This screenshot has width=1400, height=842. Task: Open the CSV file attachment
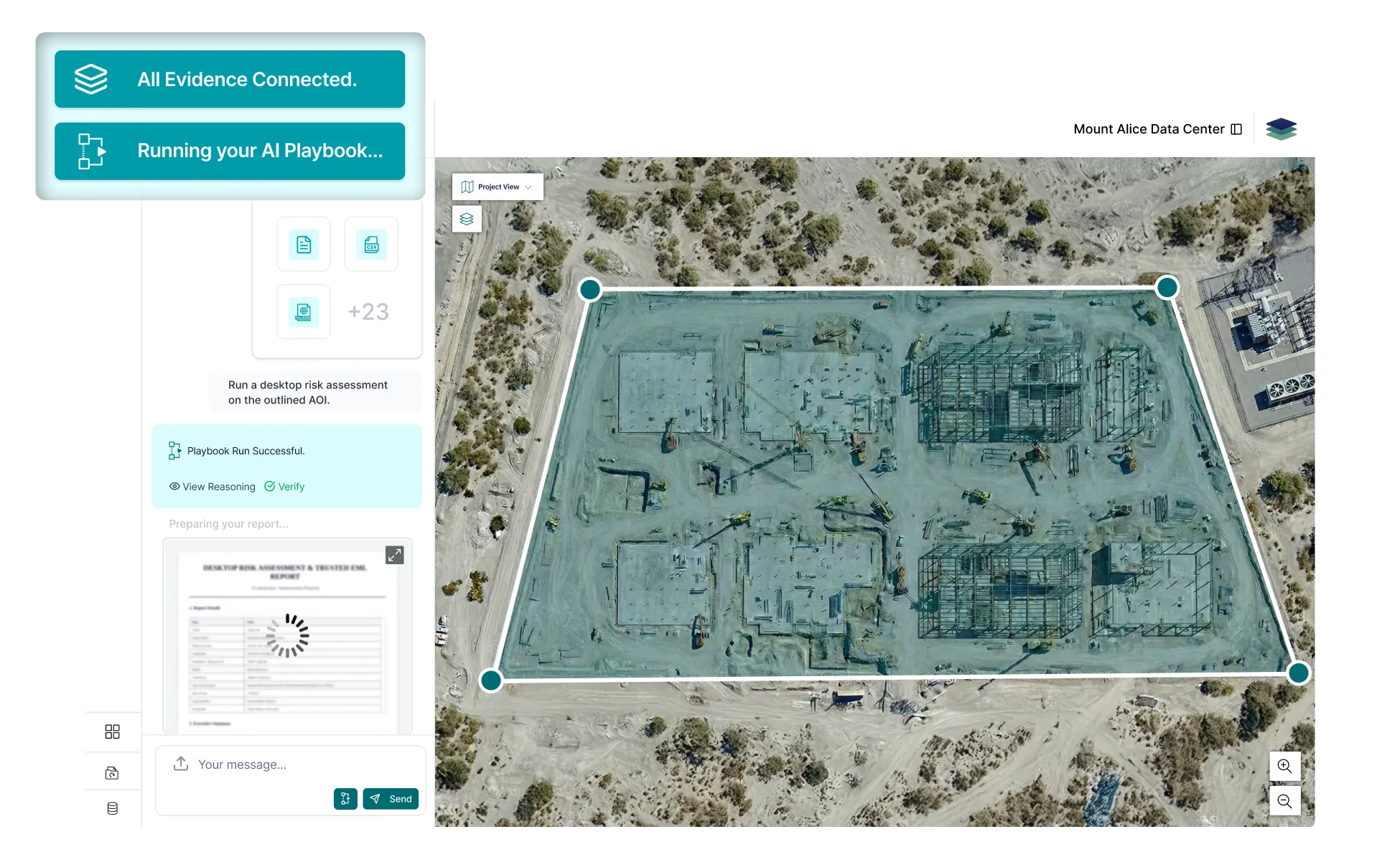pyautogui.click(x=371, y=244)
